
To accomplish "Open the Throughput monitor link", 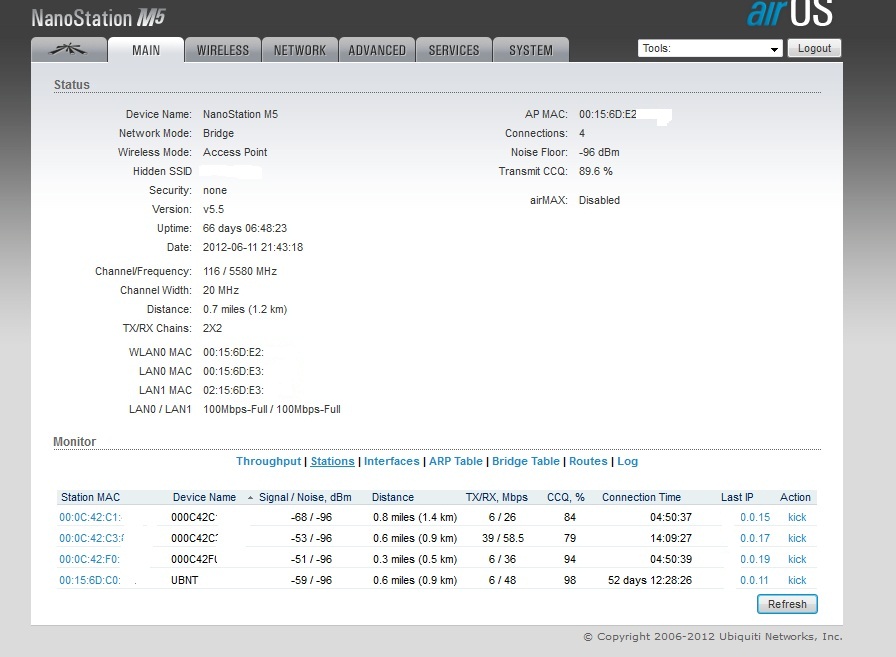I will [x=269, y=461].
